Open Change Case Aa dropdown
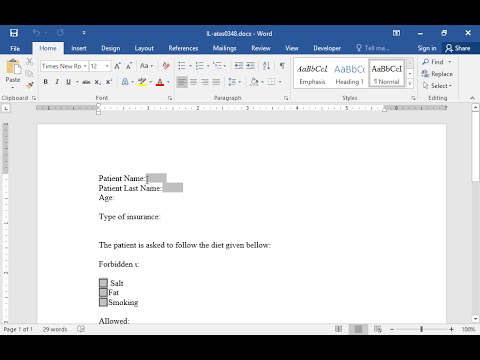This screenshot has width=480, height=360. pyautogui.click(x=146, y=66)
